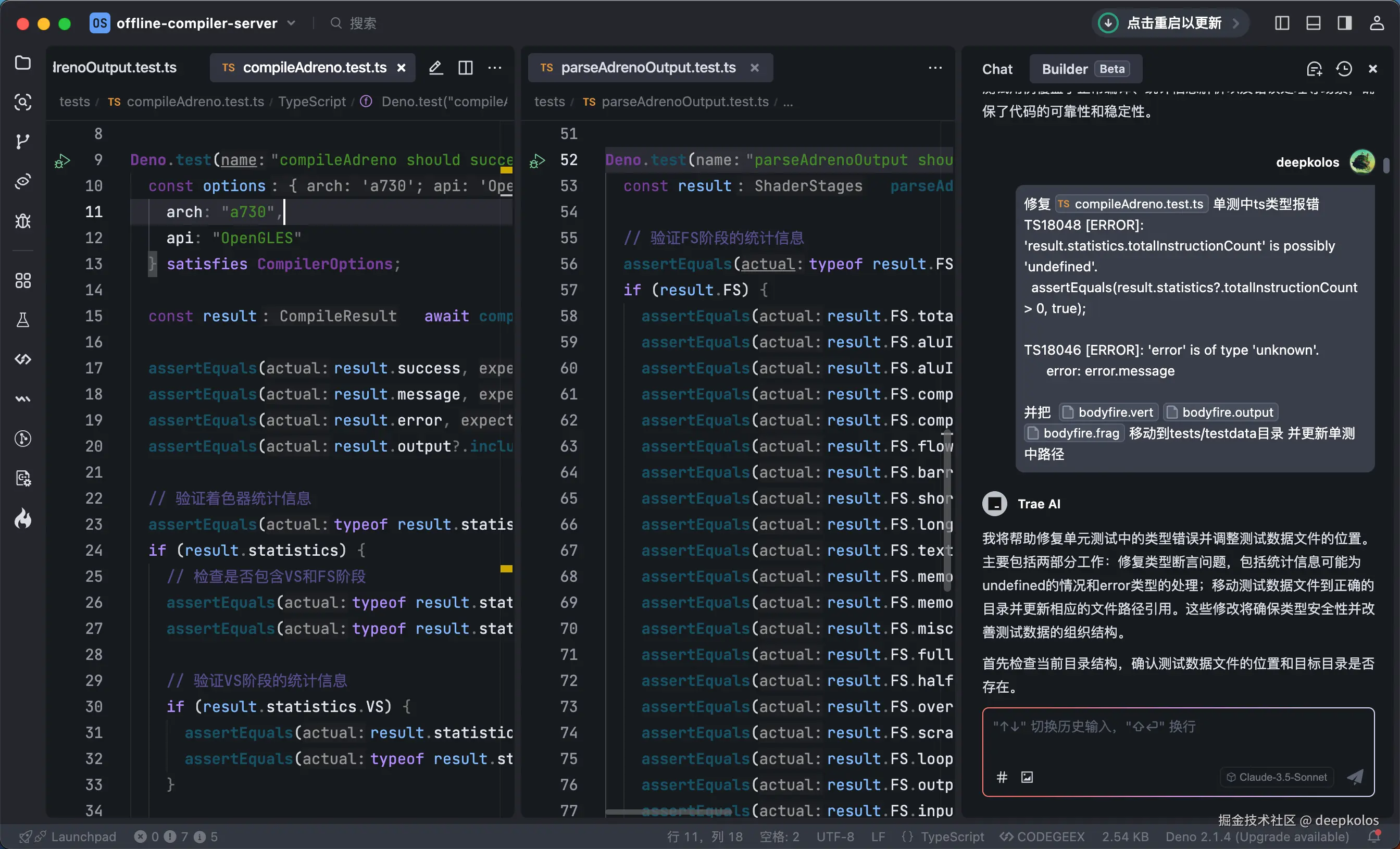Screen dimensions: 1400x849
Task: Switch to the Chat tab
Action: coord(997,69)
